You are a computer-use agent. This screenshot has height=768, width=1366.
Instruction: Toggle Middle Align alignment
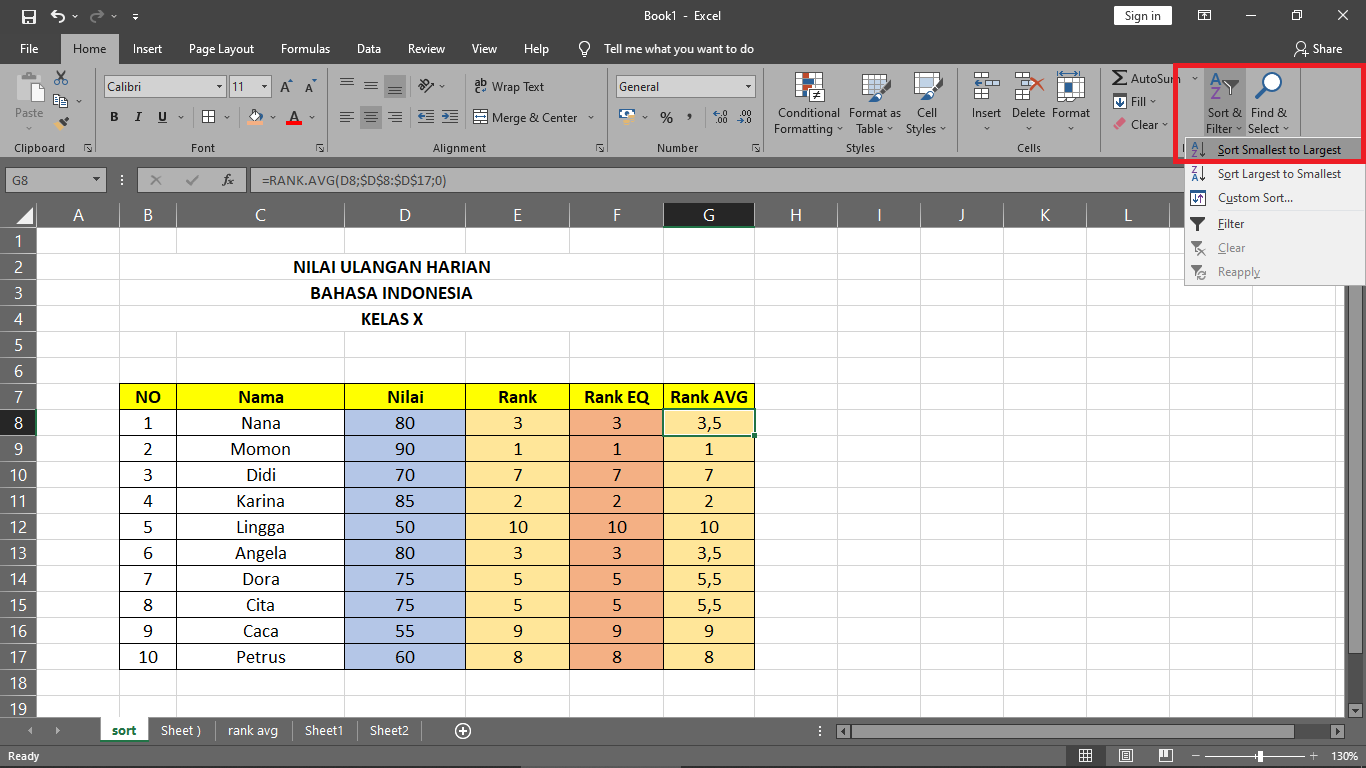(371, 86)
